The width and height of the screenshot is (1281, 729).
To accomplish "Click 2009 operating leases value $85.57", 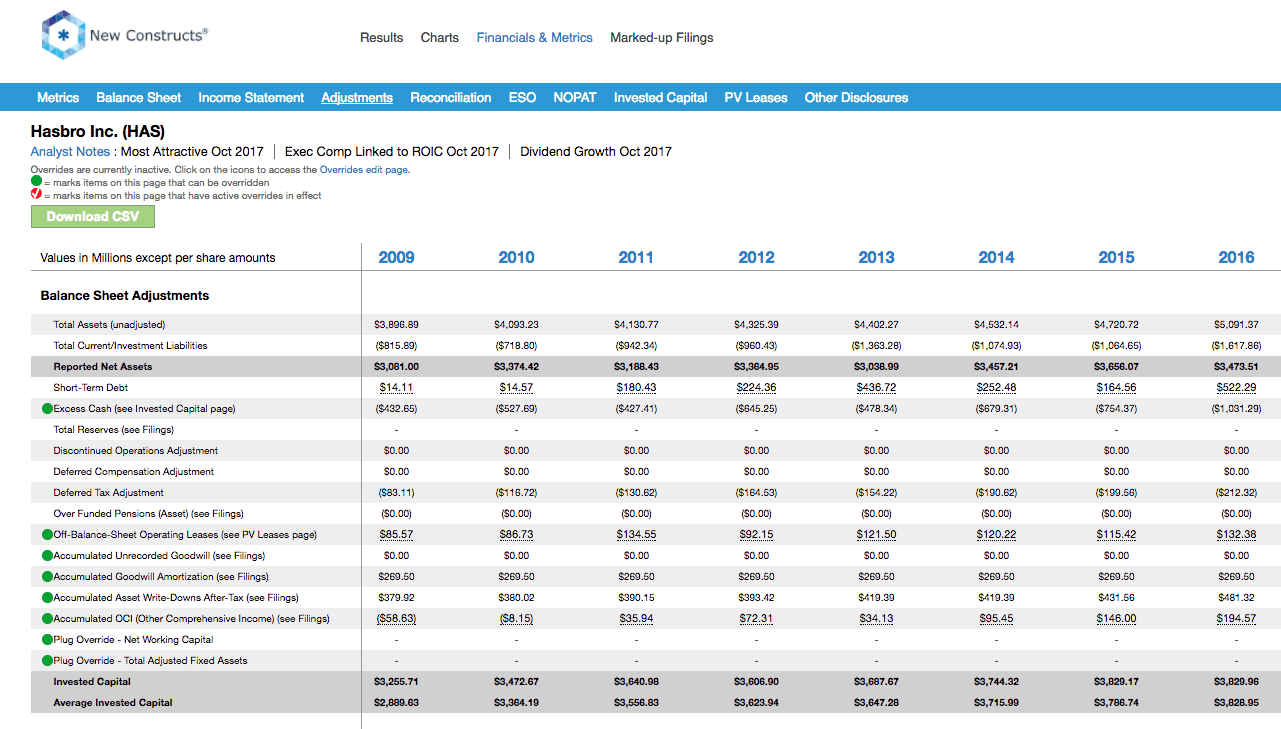I will pos(396,535).
